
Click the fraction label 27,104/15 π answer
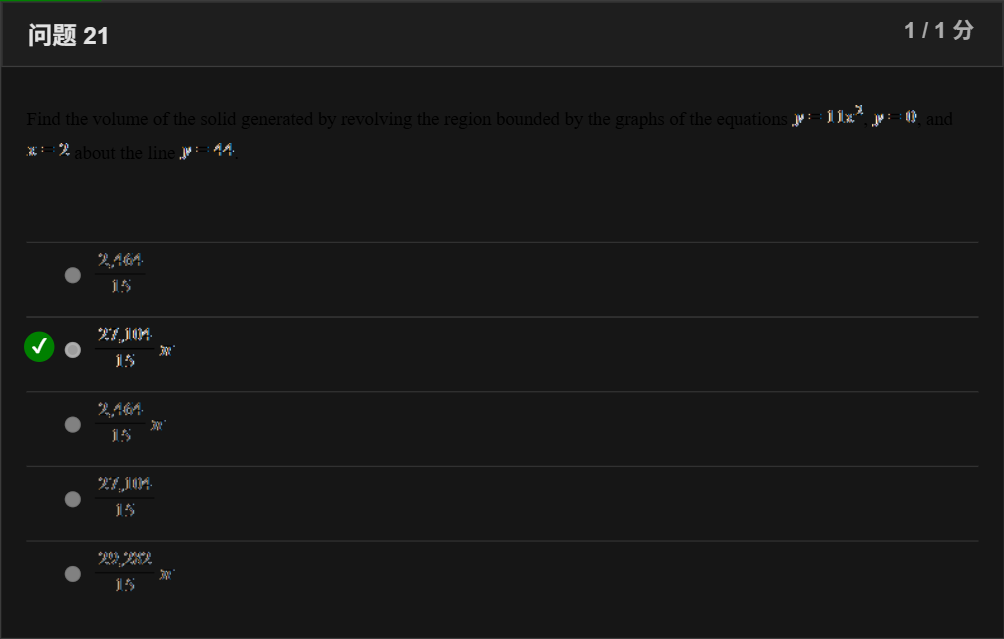point(134,348)
